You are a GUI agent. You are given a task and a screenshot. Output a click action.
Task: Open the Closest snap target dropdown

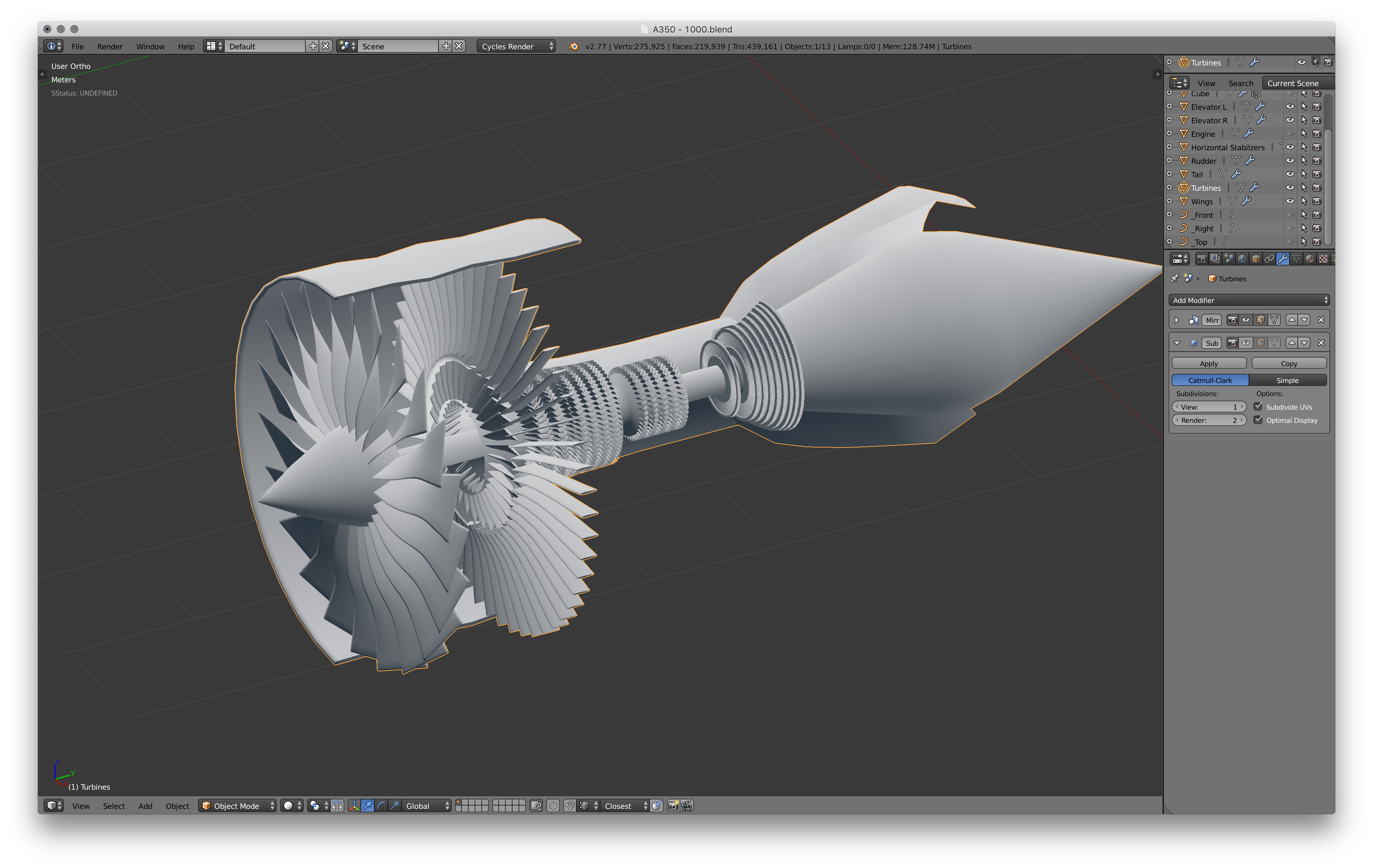[x=625, y=805]
